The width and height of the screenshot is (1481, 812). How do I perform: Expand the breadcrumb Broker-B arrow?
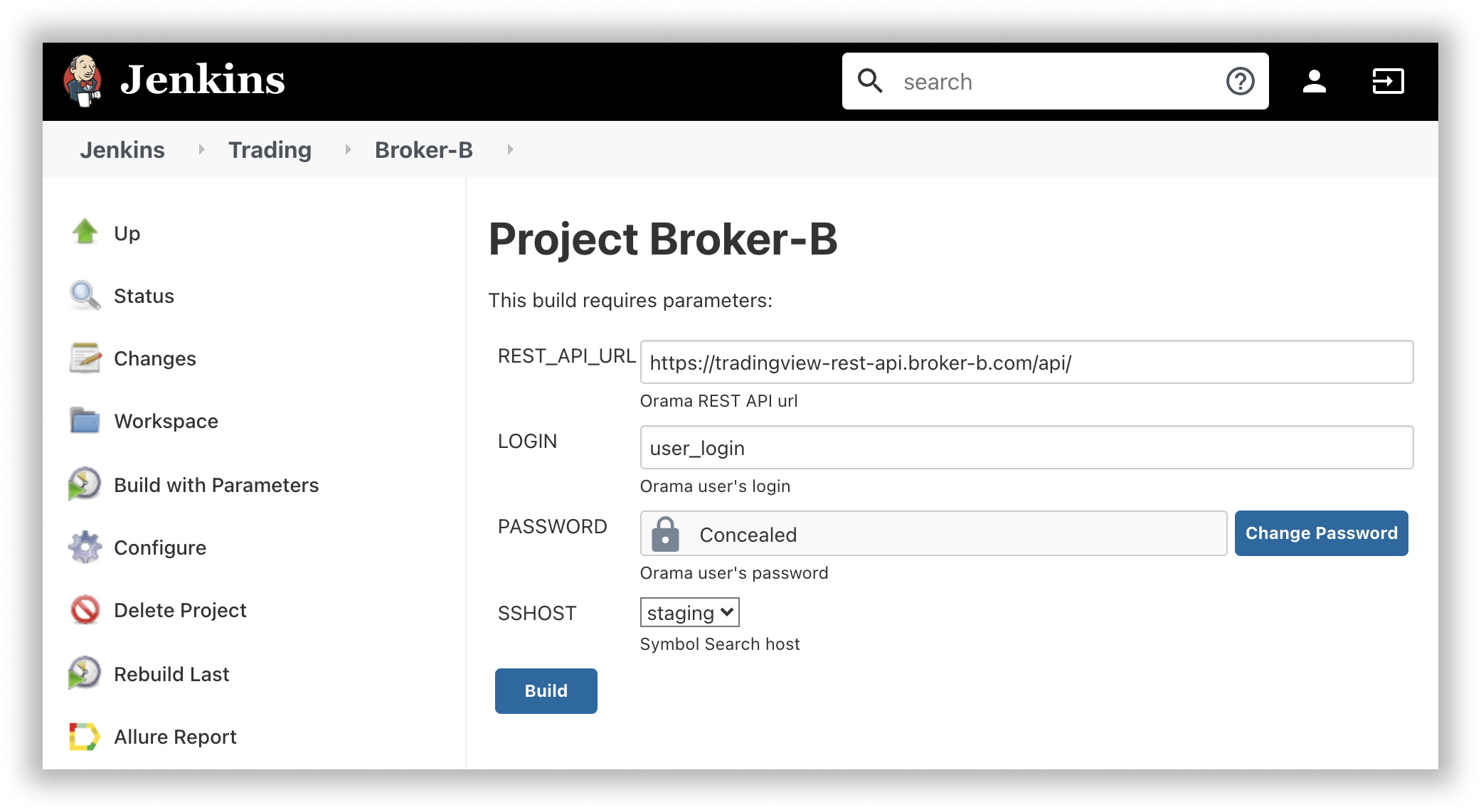[509, 150]
